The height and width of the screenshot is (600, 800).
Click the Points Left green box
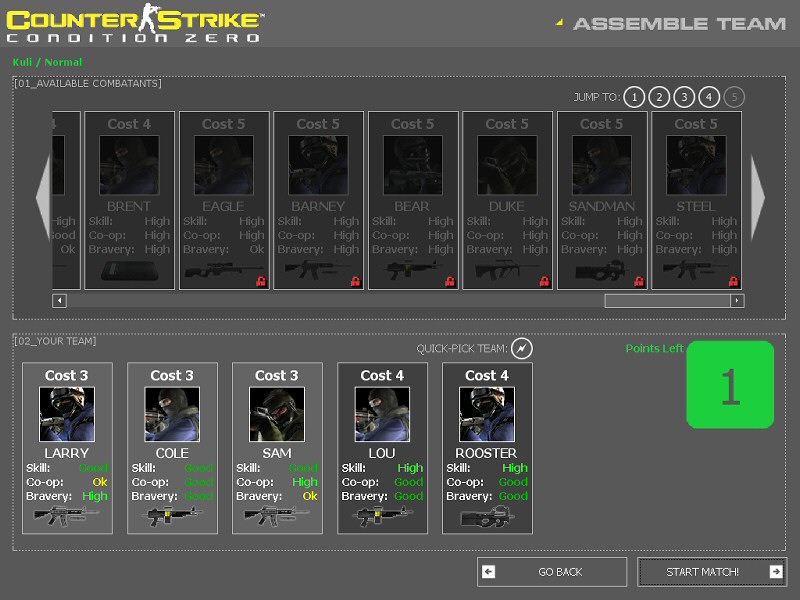[730, 385]
